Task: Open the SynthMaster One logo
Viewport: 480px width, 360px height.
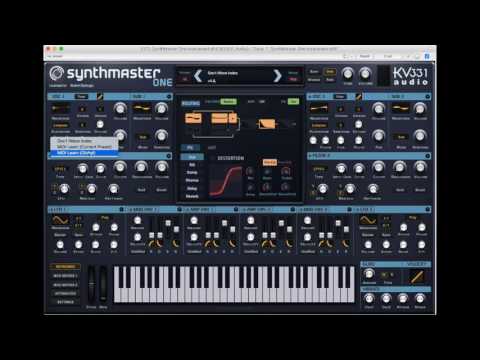Action: (111, 77)
